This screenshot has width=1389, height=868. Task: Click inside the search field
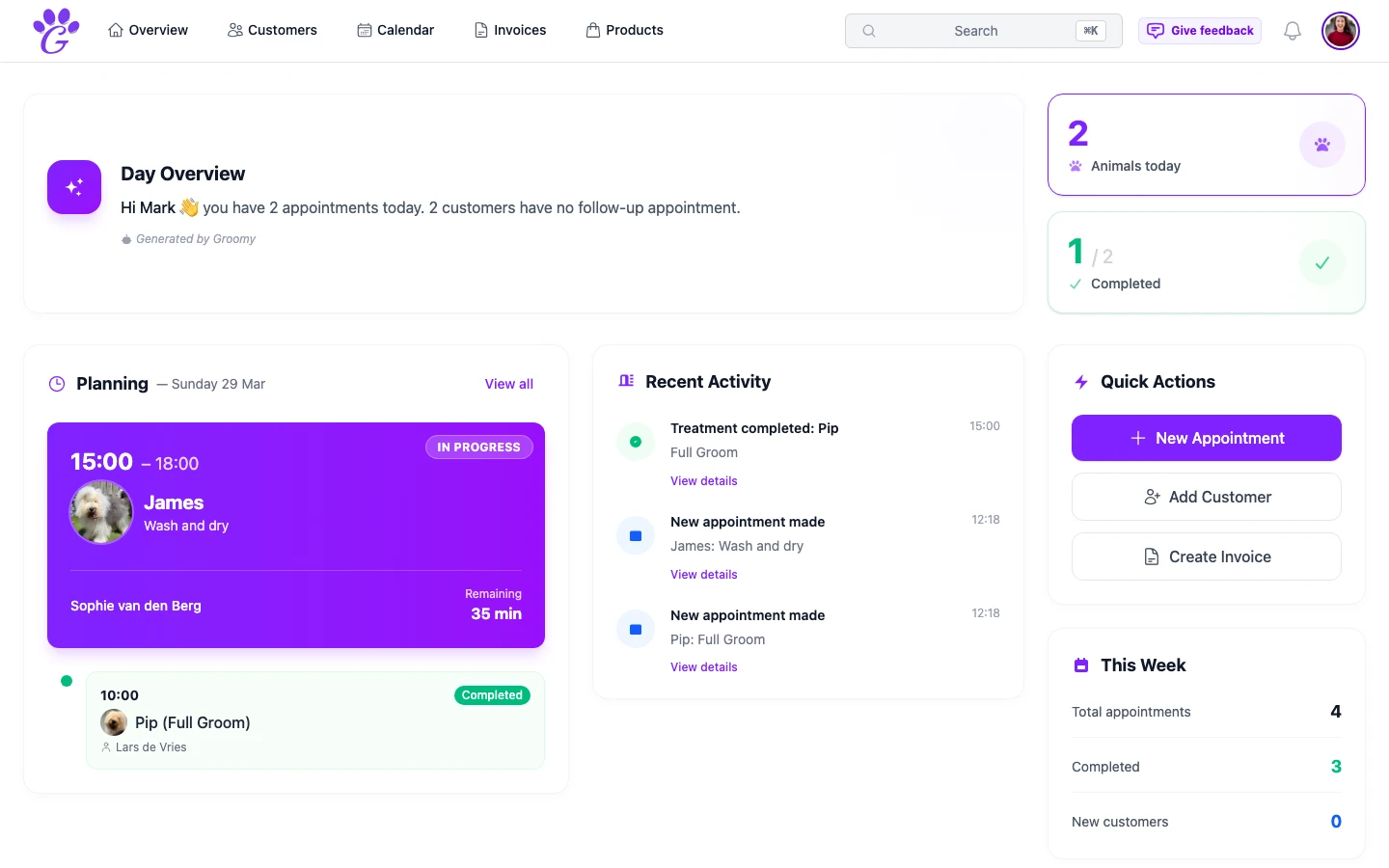(x=977, y=31)
